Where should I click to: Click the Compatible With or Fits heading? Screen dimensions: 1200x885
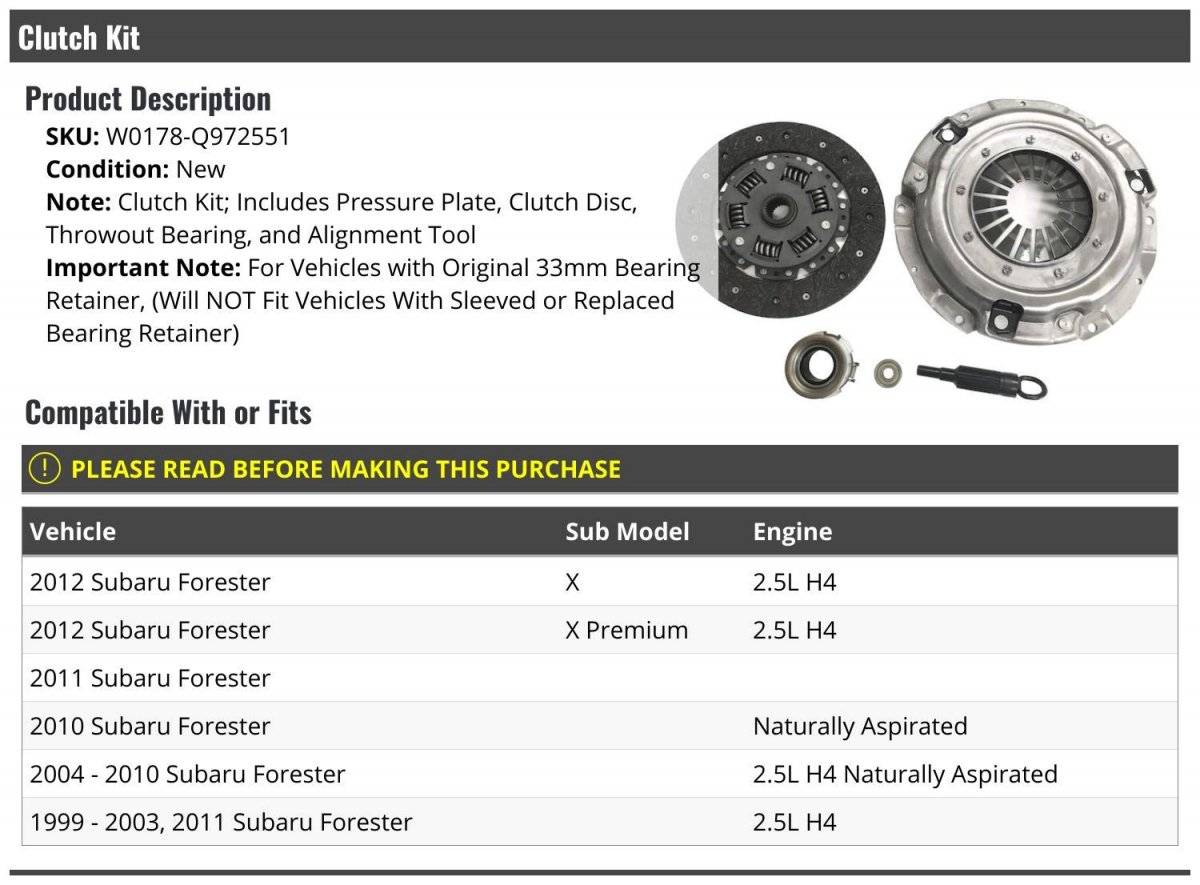(x=168, y=413)
